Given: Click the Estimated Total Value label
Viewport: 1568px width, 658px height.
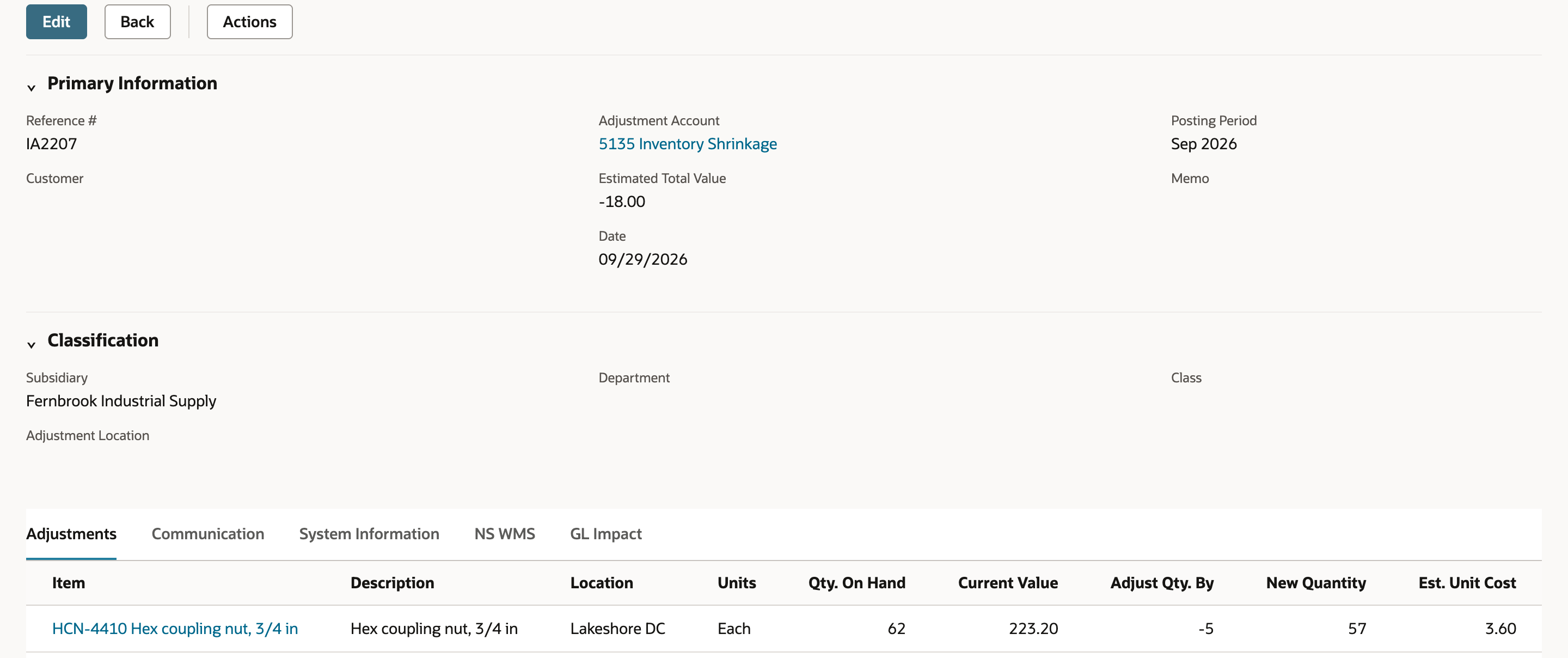Looking at the screenshot, I should pyautogui.click(x=661, y=179).
